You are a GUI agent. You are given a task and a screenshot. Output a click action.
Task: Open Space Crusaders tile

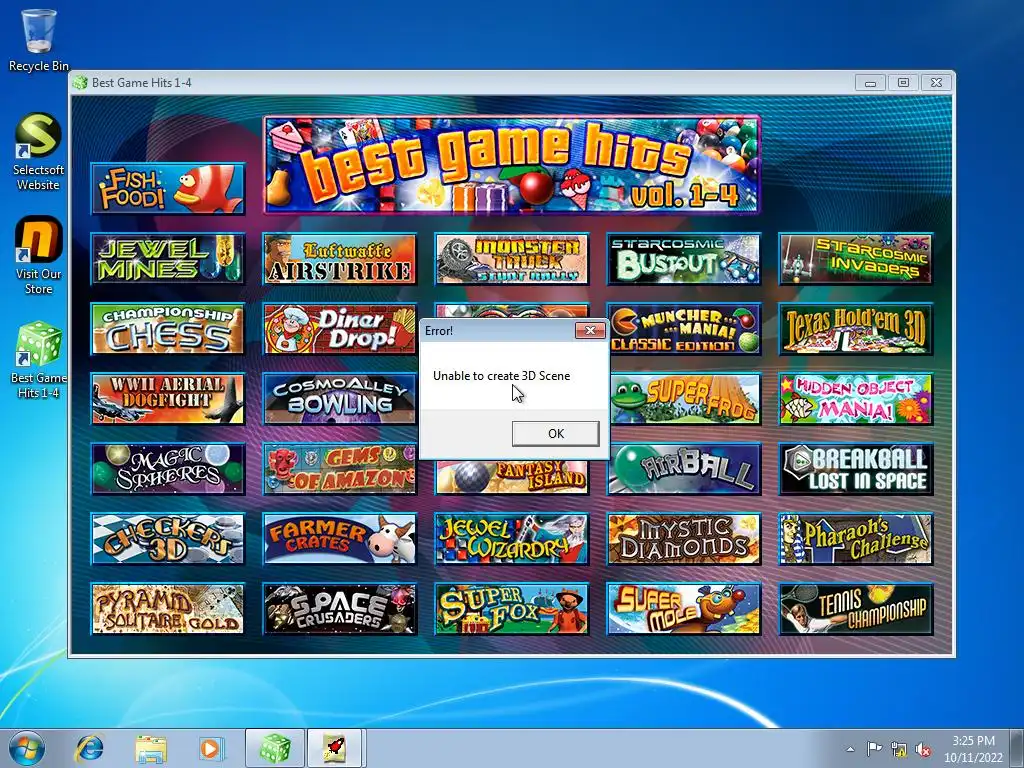[340, 609]
